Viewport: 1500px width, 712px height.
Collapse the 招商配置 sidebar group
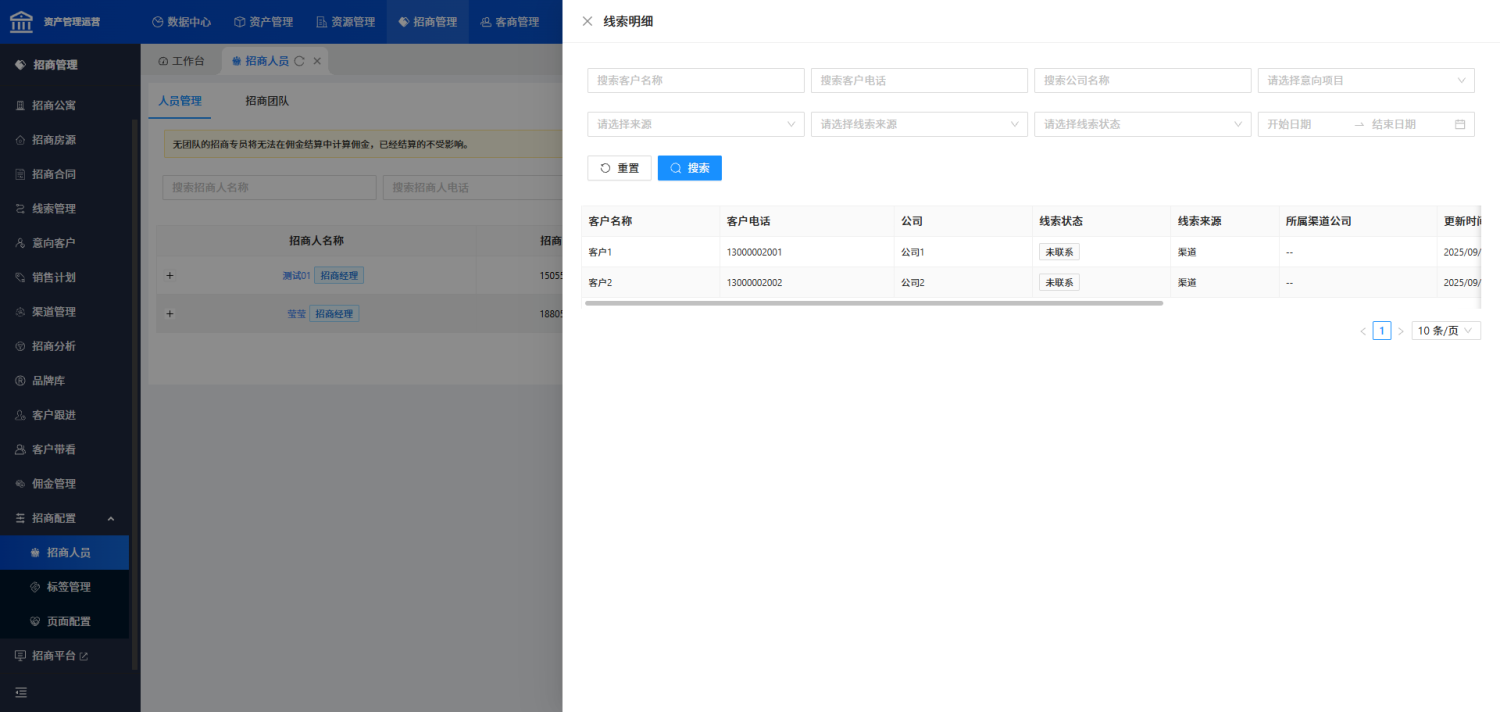point(64,518)
